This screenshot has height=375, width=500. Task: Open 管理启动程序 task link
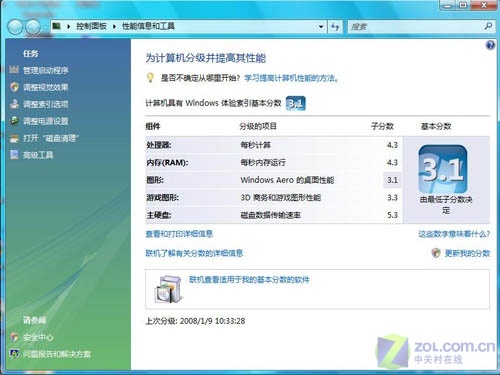point(46,70)
